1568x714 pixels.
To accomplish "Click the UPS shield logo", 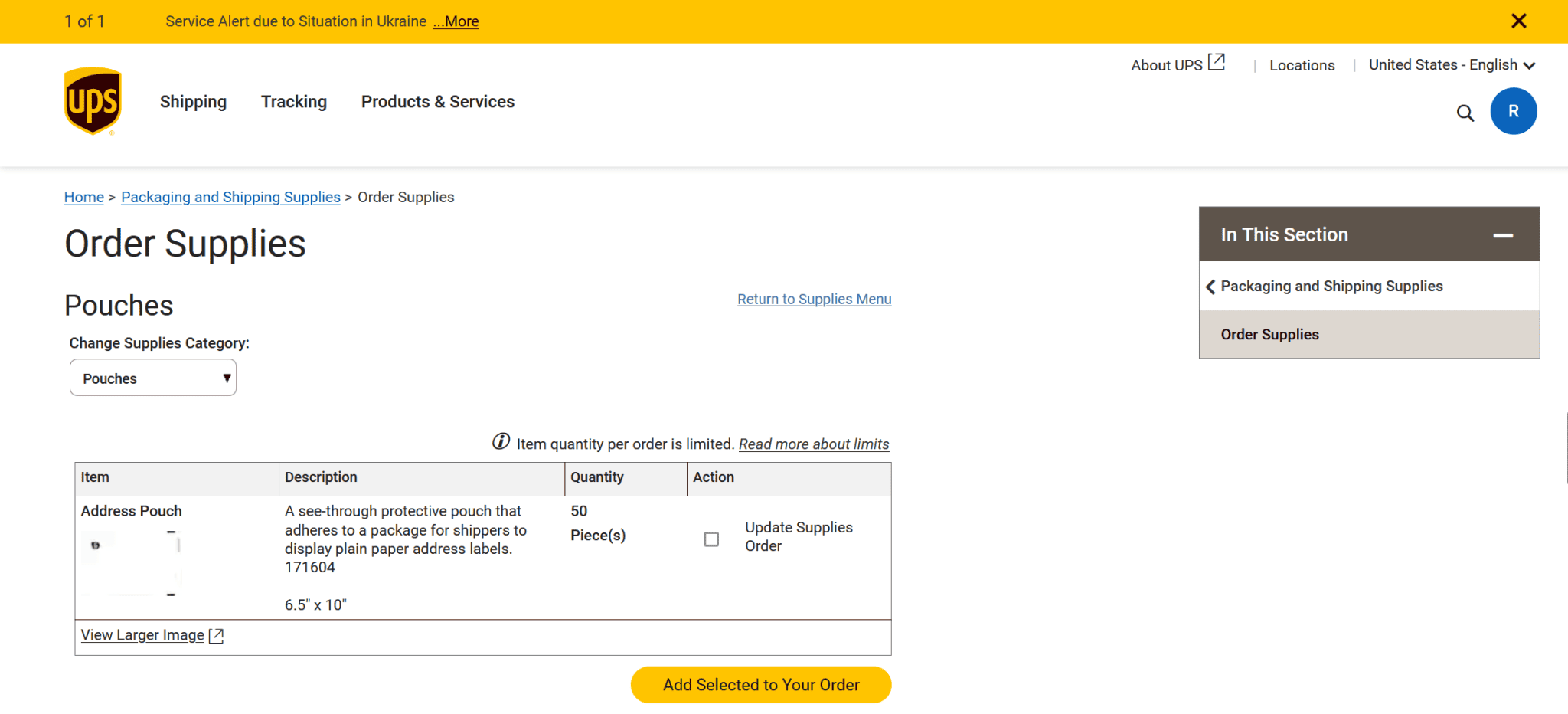I will coord(93,100).
